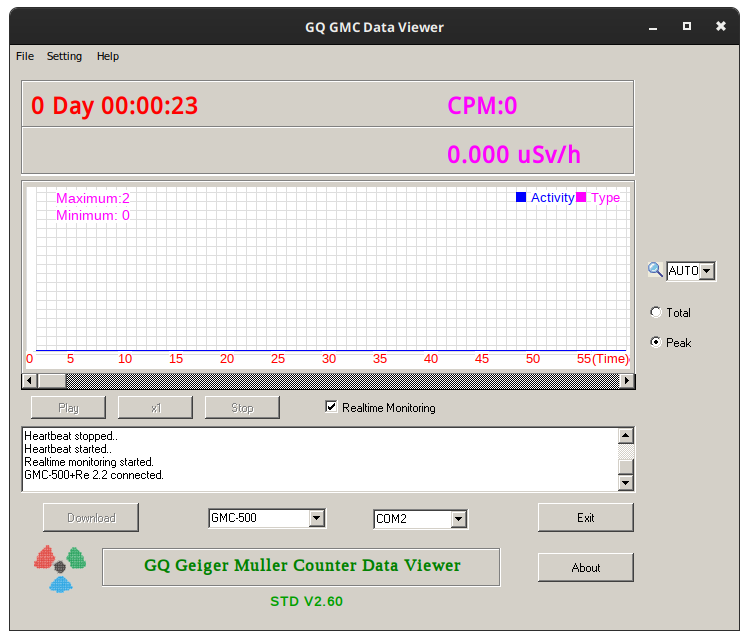Click the Stop button
The image size is (749, 640).
242,407
